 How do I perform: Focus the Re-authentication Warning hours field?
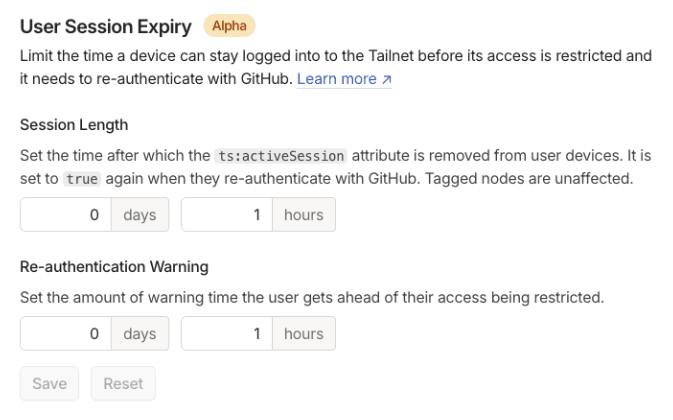coord(226,334)
